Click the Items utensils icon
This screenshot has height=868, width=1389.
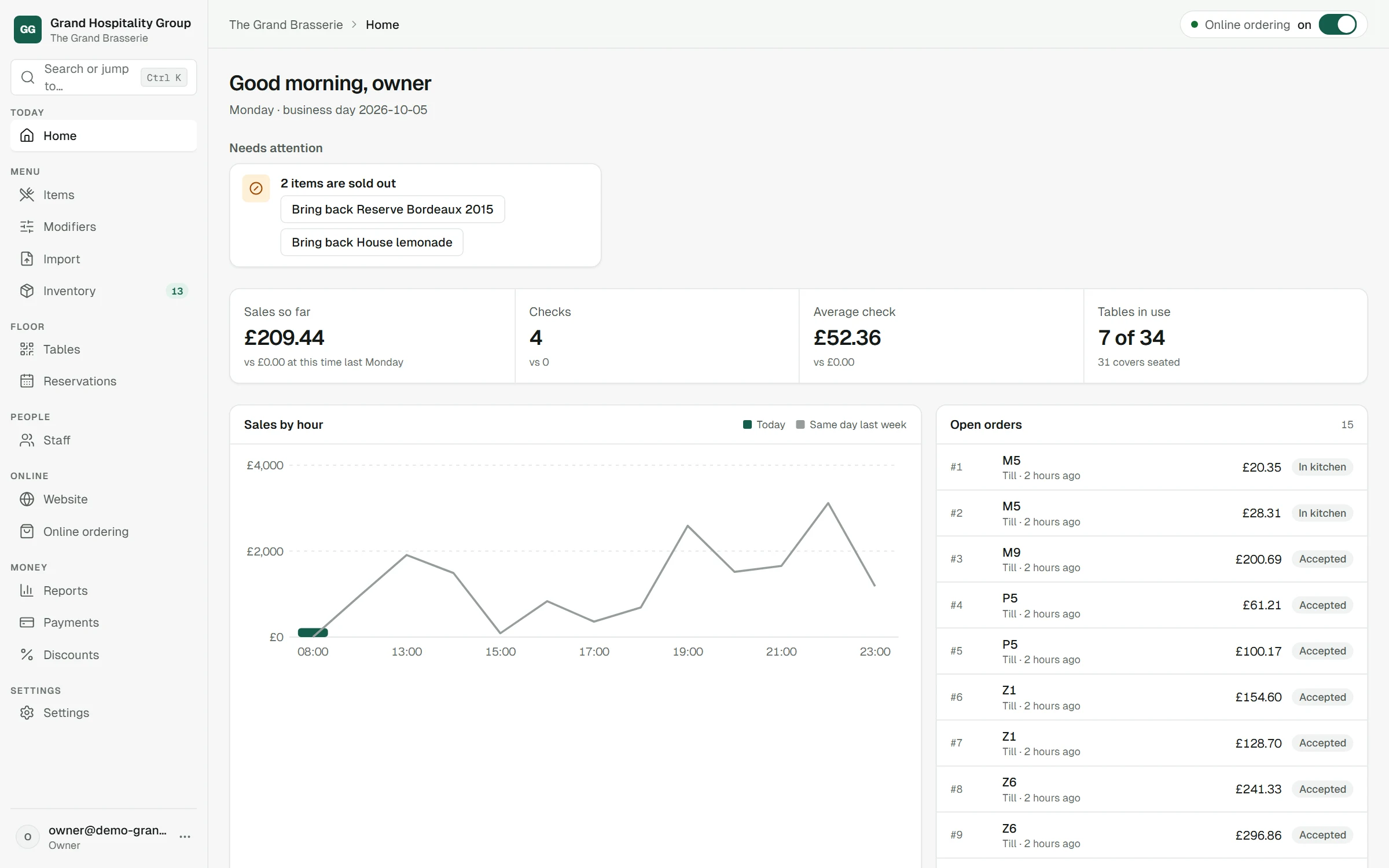click(27, 194)
